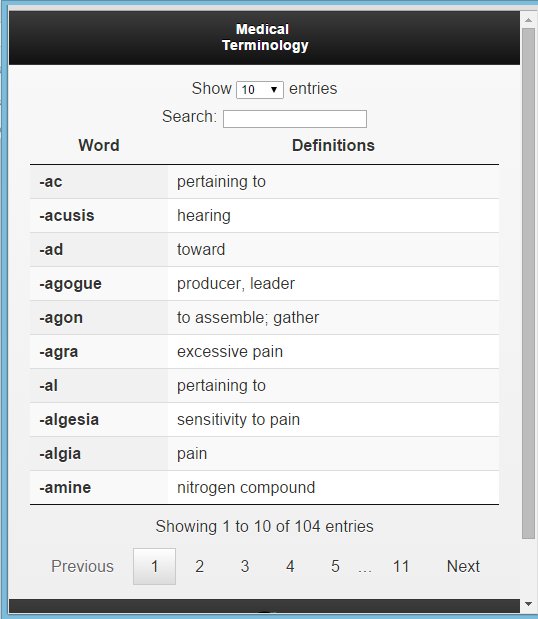Click the Previous pagination button
The width and height of the screenshot is (538, 619).
click(82, 566)
